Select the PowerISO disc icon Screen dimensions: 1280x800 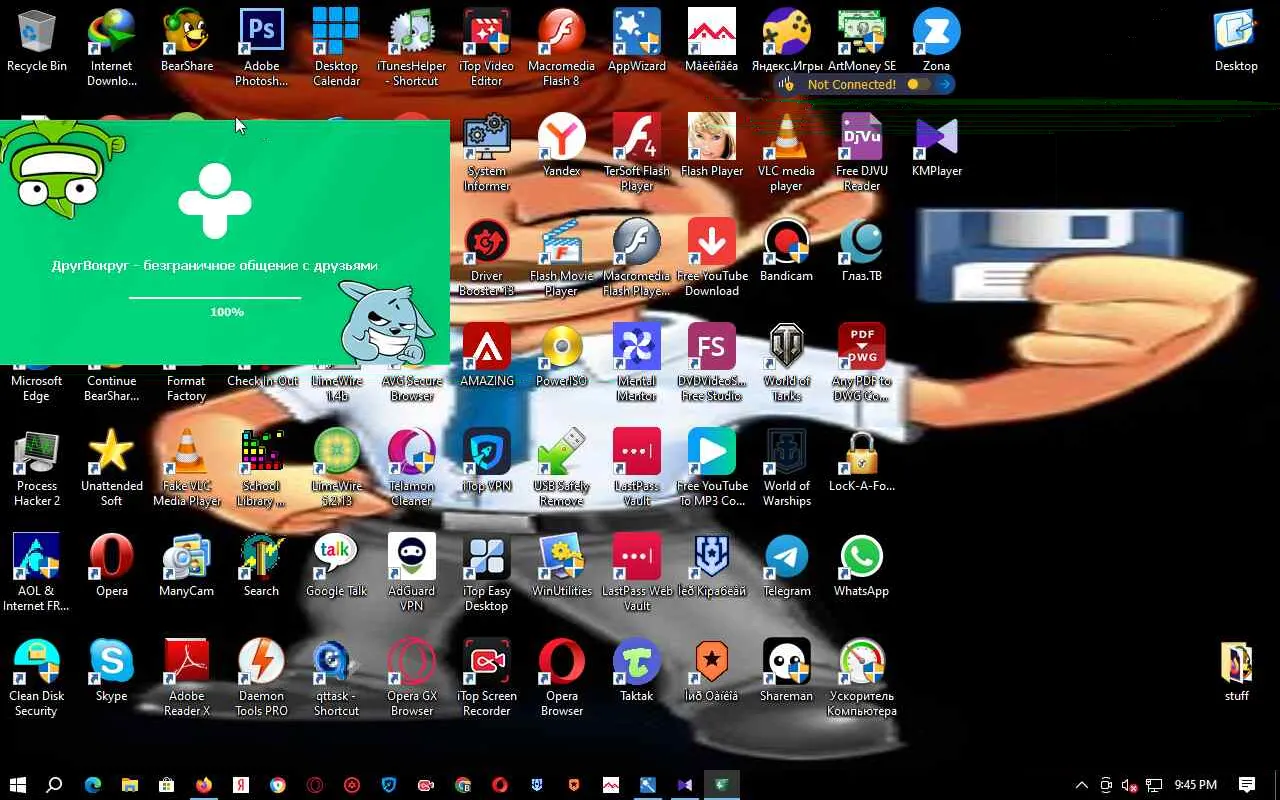562,356
